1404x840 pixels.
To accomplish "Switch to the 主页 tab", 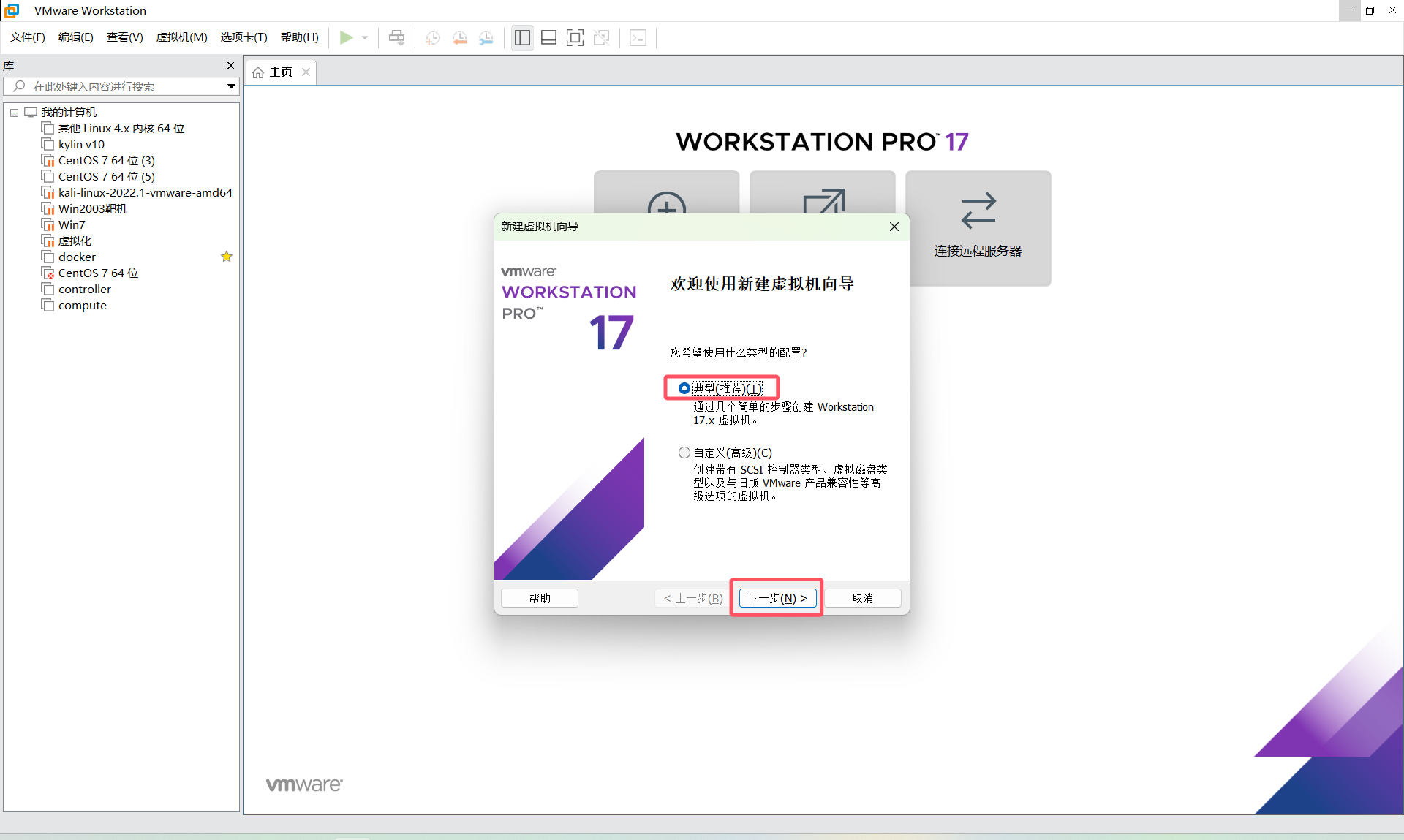I will (281, 72).
